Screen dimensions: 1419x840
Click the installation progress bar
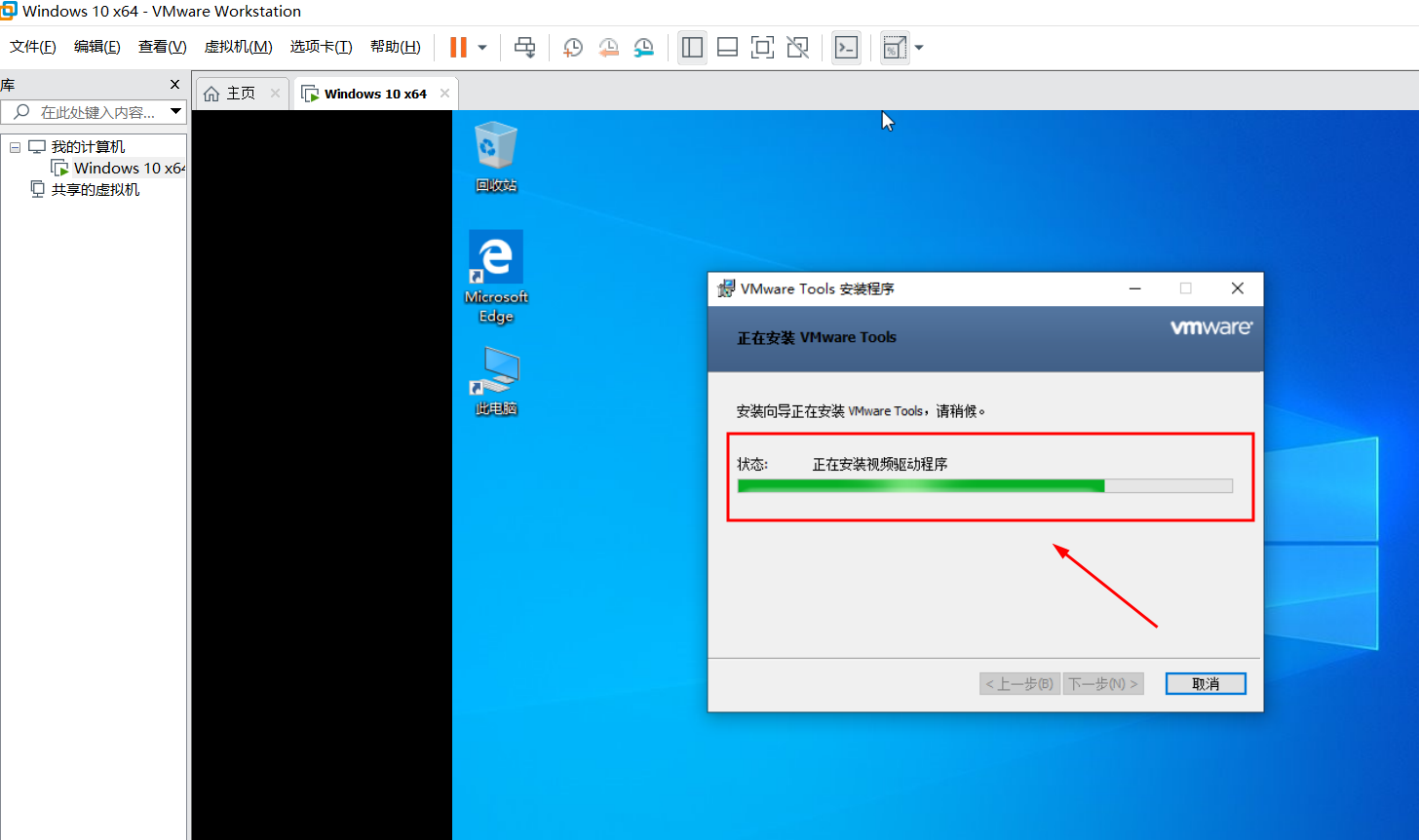tap(985, 485)
